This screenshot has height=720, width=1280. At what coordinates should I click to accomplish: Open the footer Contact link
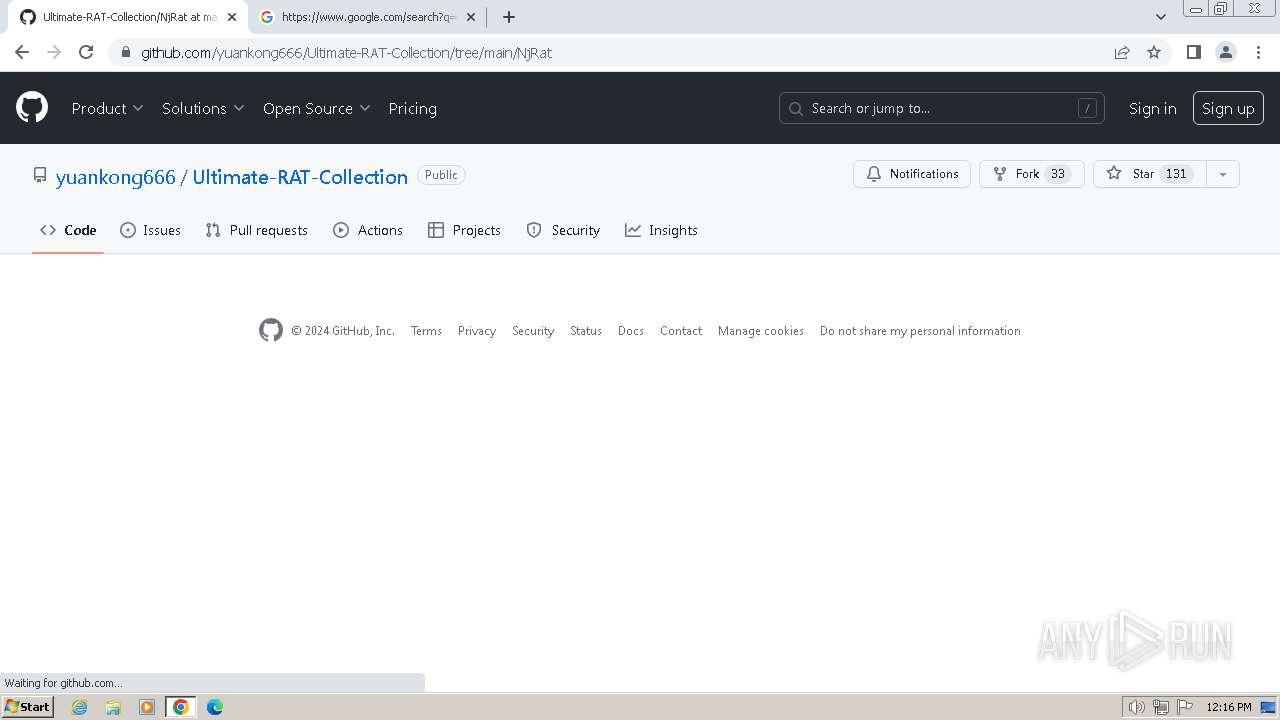click(x=681, y=331)
